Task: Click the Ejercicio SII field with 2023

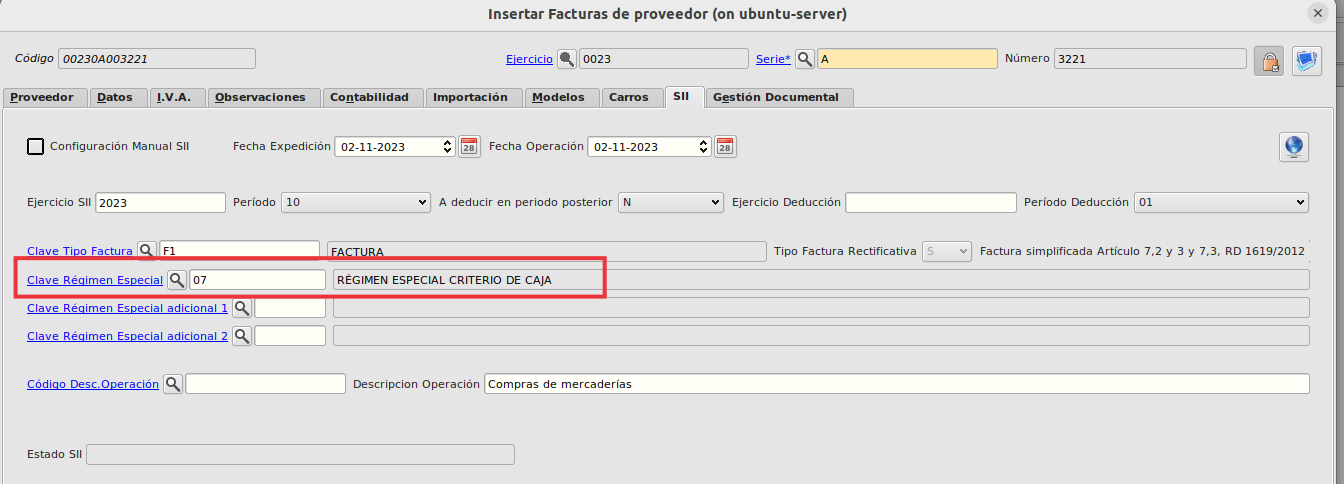Action: click(161, 202)
